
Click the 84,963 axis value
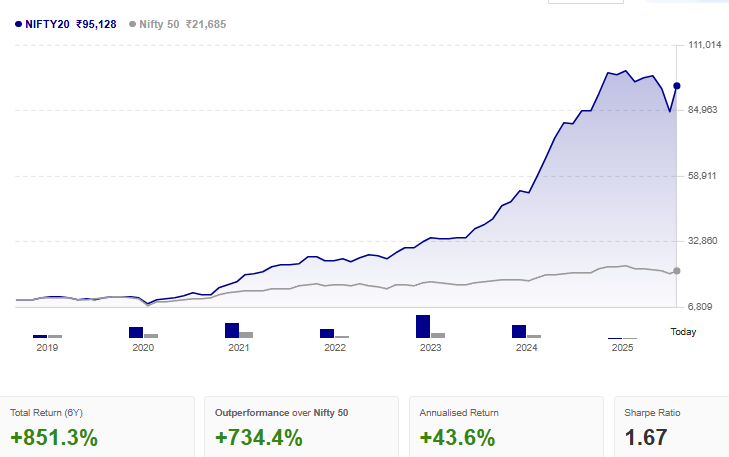(x=702, y=110)
